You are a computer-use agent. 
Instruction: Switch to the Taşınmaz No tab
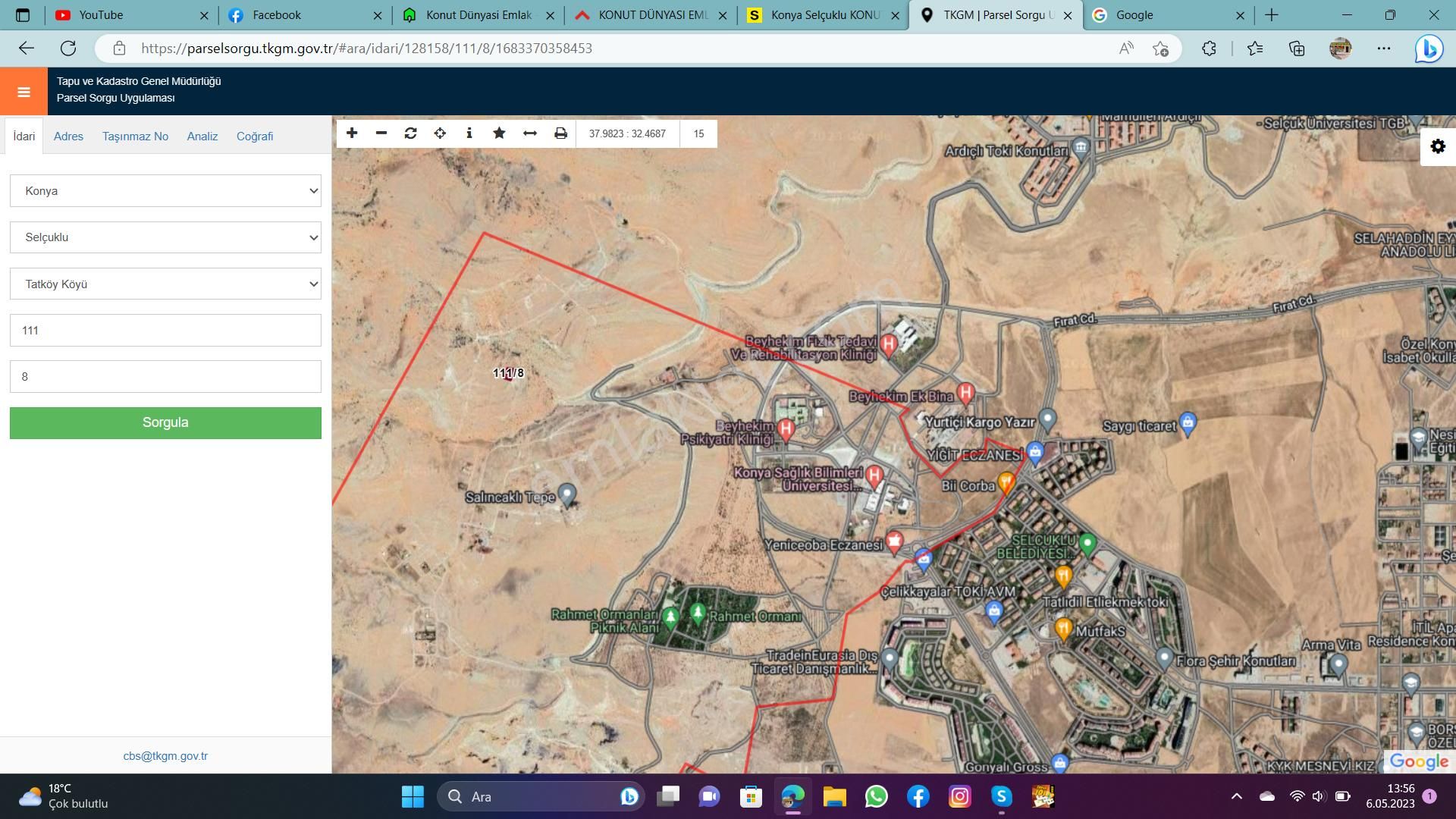135,136
